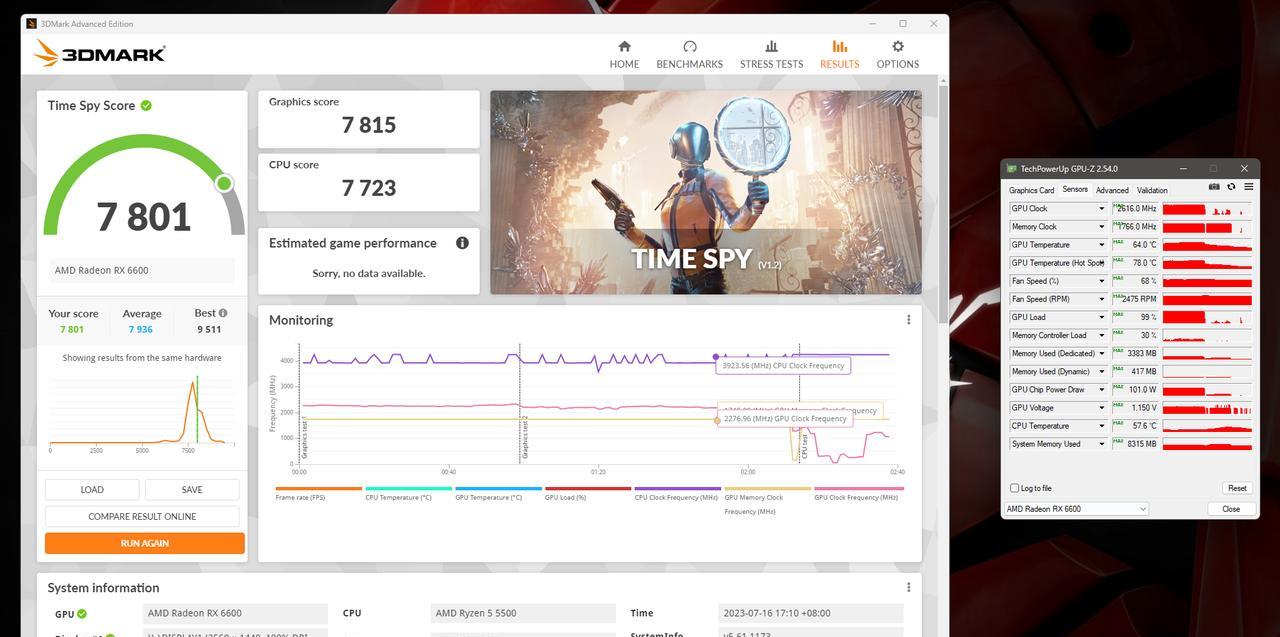Enable the Log to file checkbox
1280x637 pixels.
(1015, 488)
